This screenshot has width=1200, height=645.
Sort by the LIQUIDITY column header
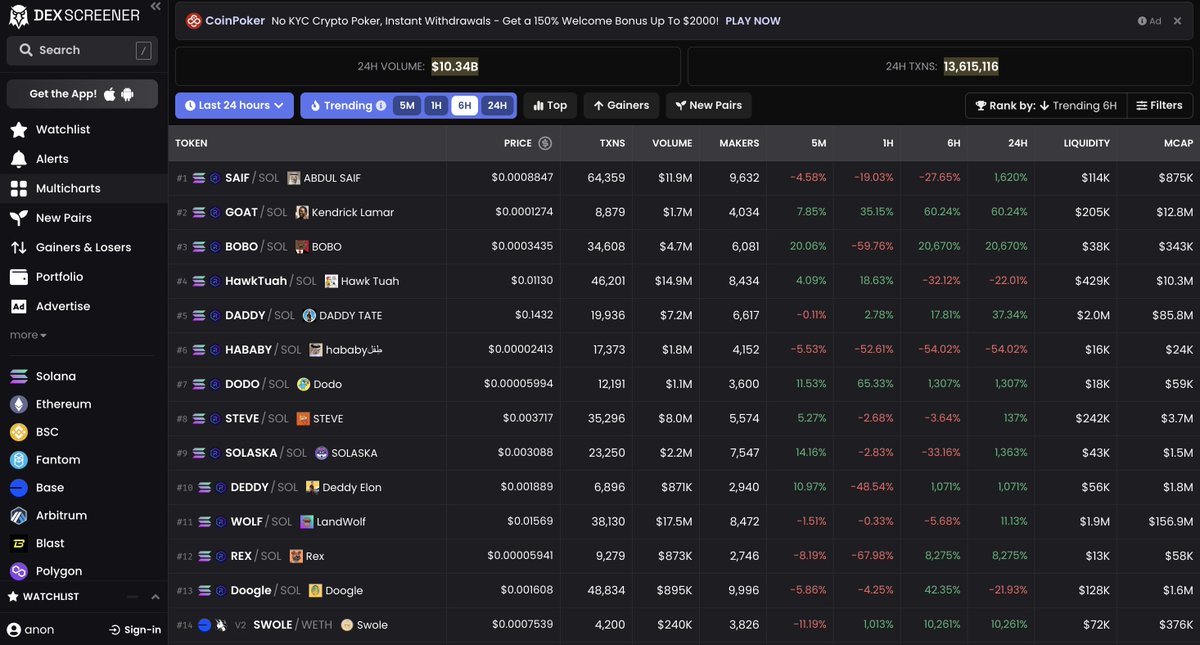tap(1087, 143)
